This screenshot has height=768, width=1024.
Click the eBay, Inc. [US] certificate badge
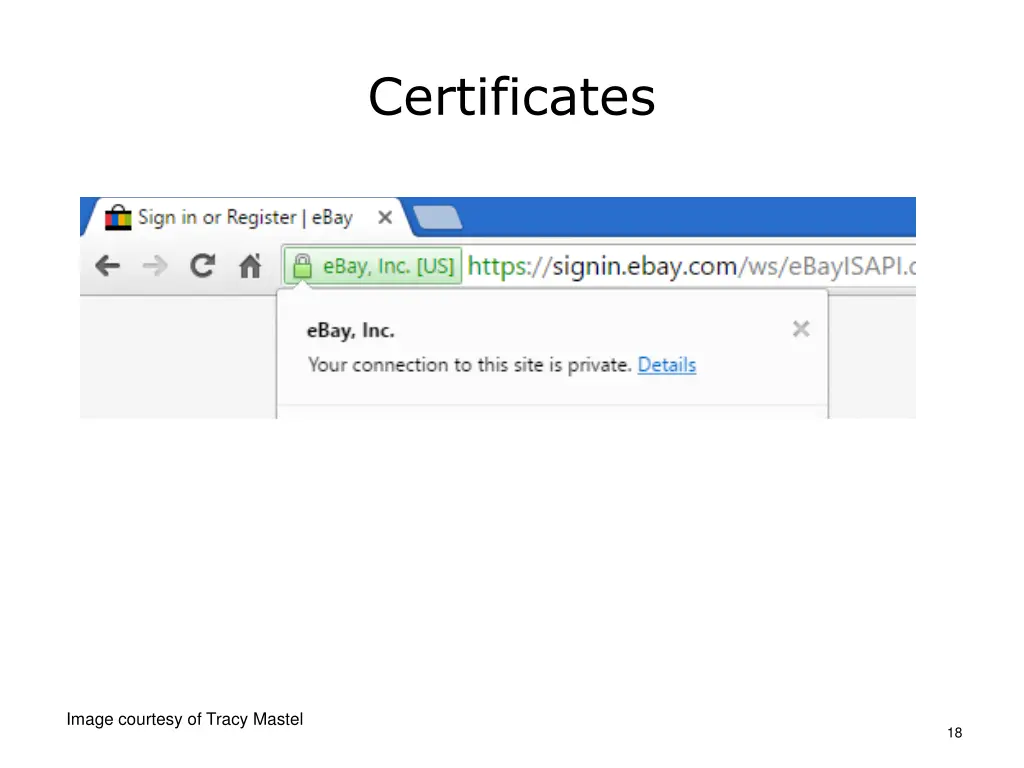(373, 266)
